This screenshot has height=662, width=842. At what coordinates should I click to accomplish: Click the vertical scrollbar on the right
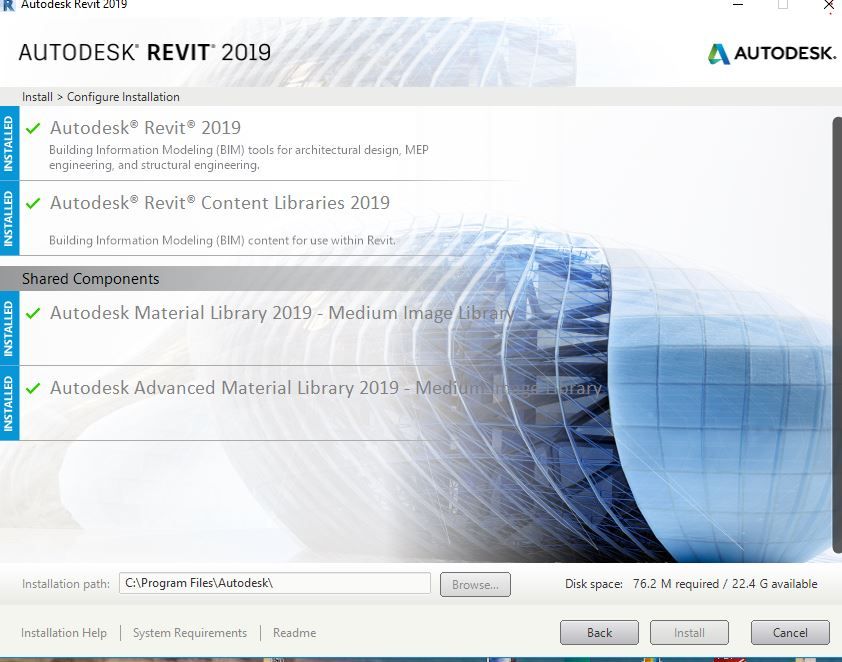pyautogui.click(x=837, y=334)
